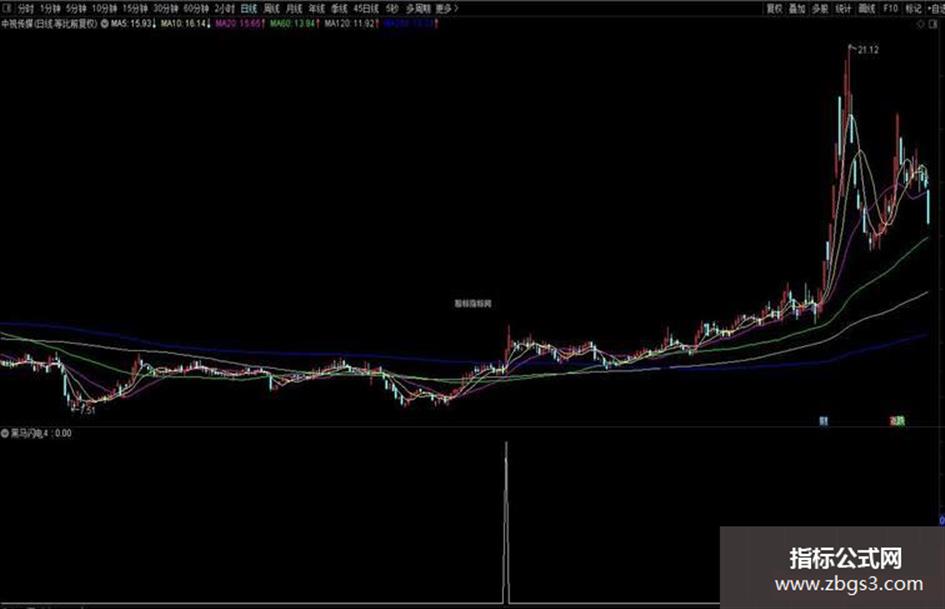Click the panel layout icon before 分时
This screenshot has width=945, height=609.
pos(7,8)
